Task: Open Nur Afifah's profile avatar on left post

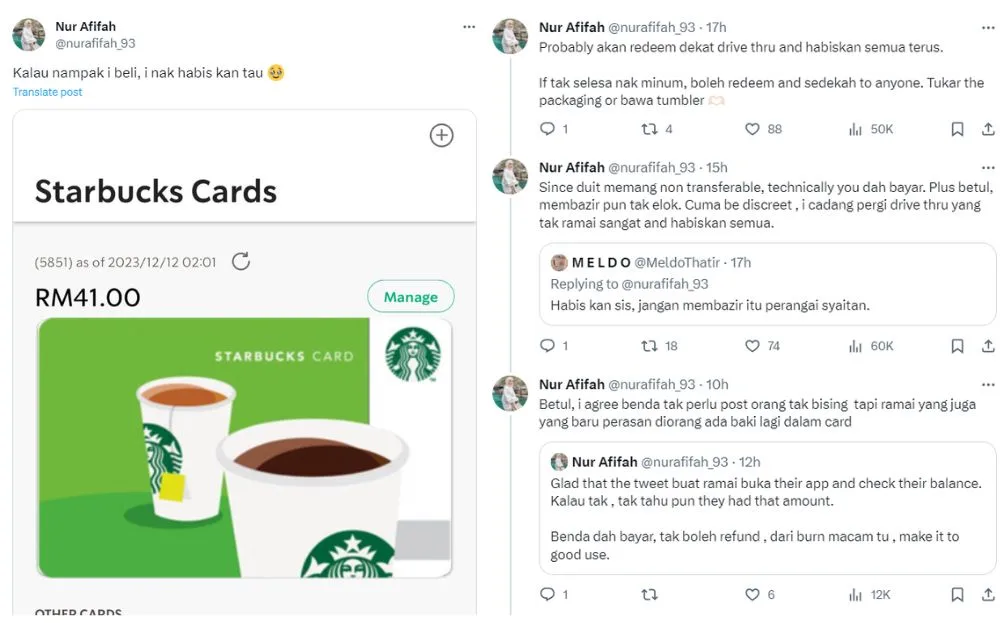Action: click(x=29, y=35)
